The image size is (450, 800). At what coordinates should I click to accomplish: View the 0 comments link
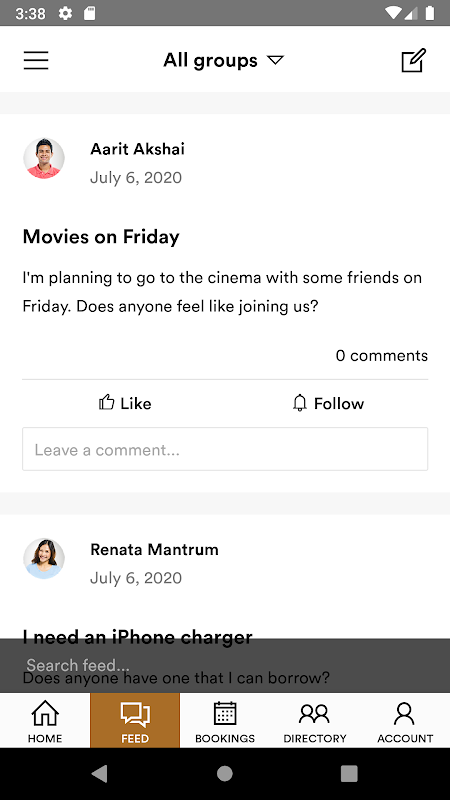382,356
